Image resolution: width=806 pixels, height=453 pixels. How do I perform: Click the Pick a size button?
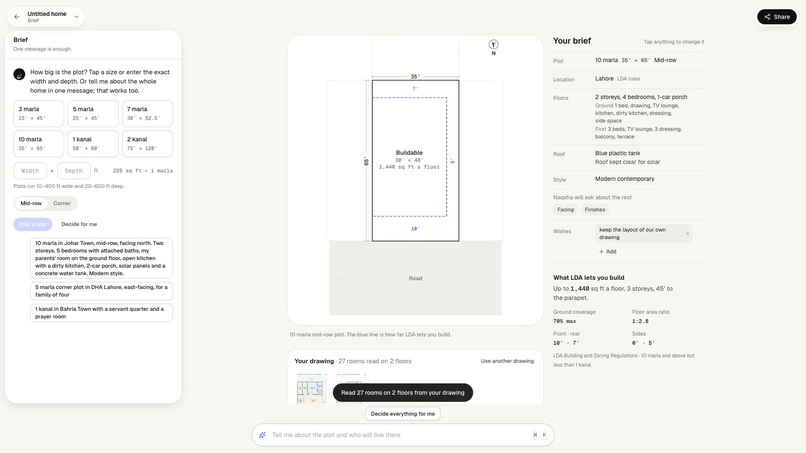[33, 224]
